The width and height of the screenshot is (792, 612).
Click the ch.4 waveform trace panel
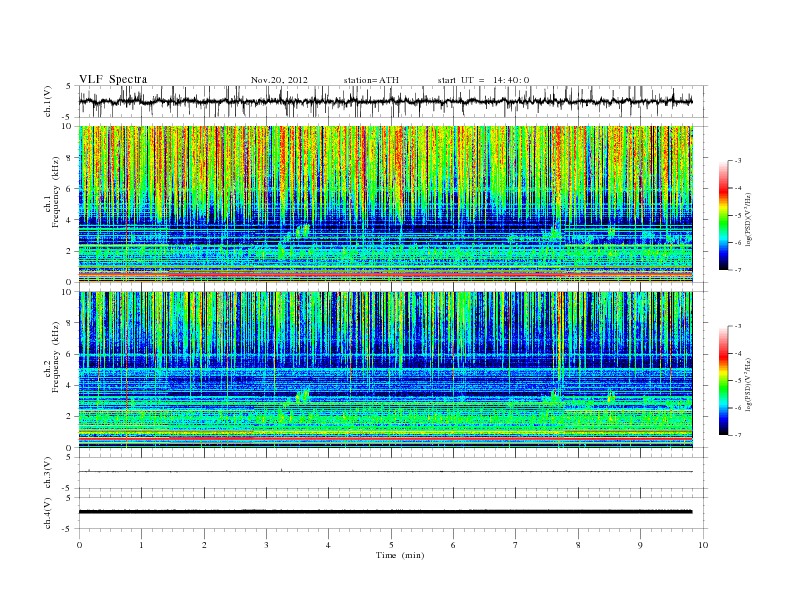[393, 513]
